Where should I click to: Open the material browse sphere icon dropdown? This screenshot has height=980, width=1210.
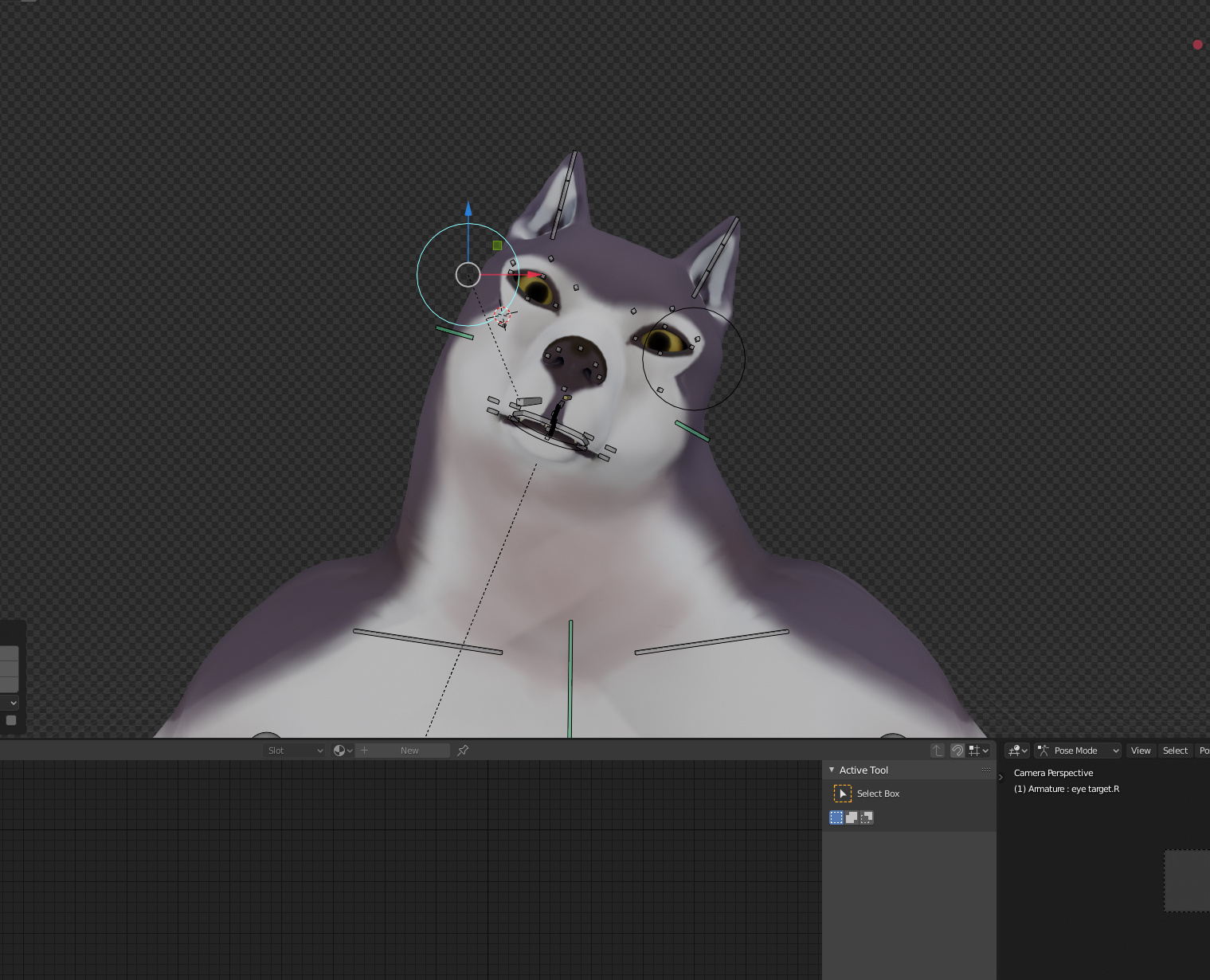[x=343, y=751]
